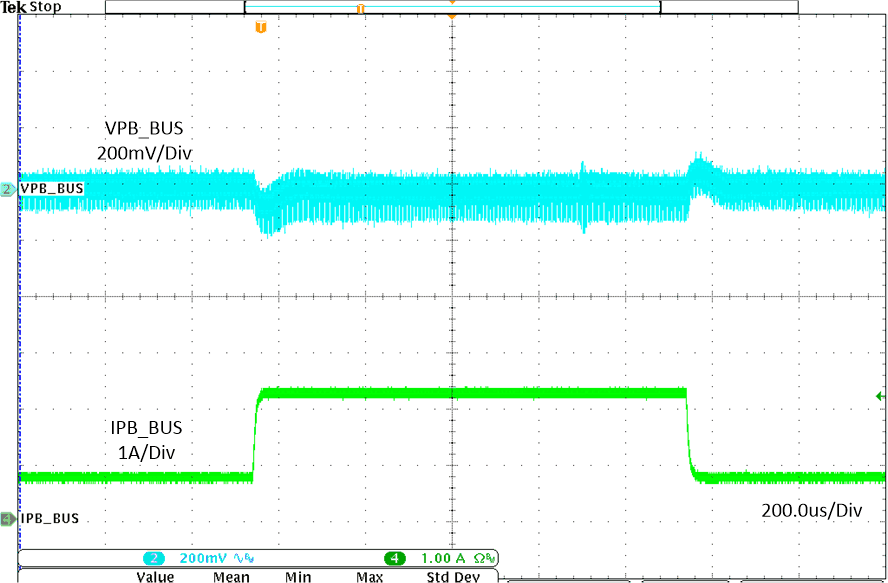Select the Mean column header
The image size is (888, 583).
[x=232, y=578]
